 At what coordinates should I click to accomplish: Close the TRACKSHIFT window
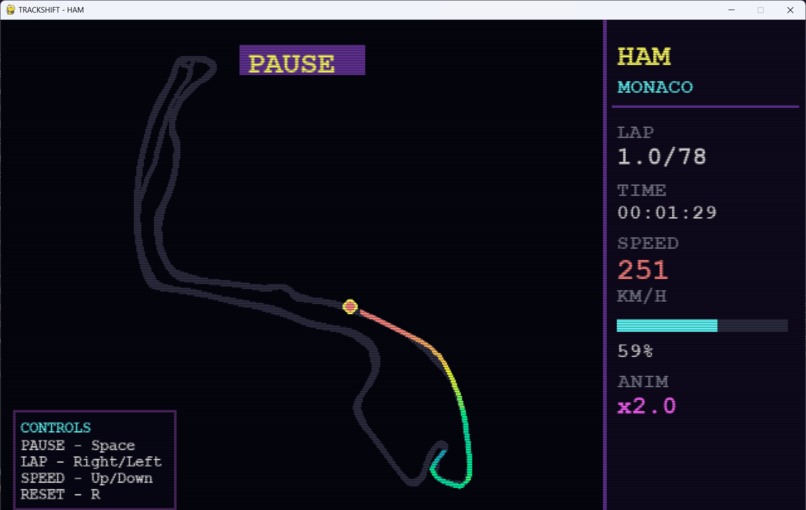pyautogui.click(x=790, y=10)
